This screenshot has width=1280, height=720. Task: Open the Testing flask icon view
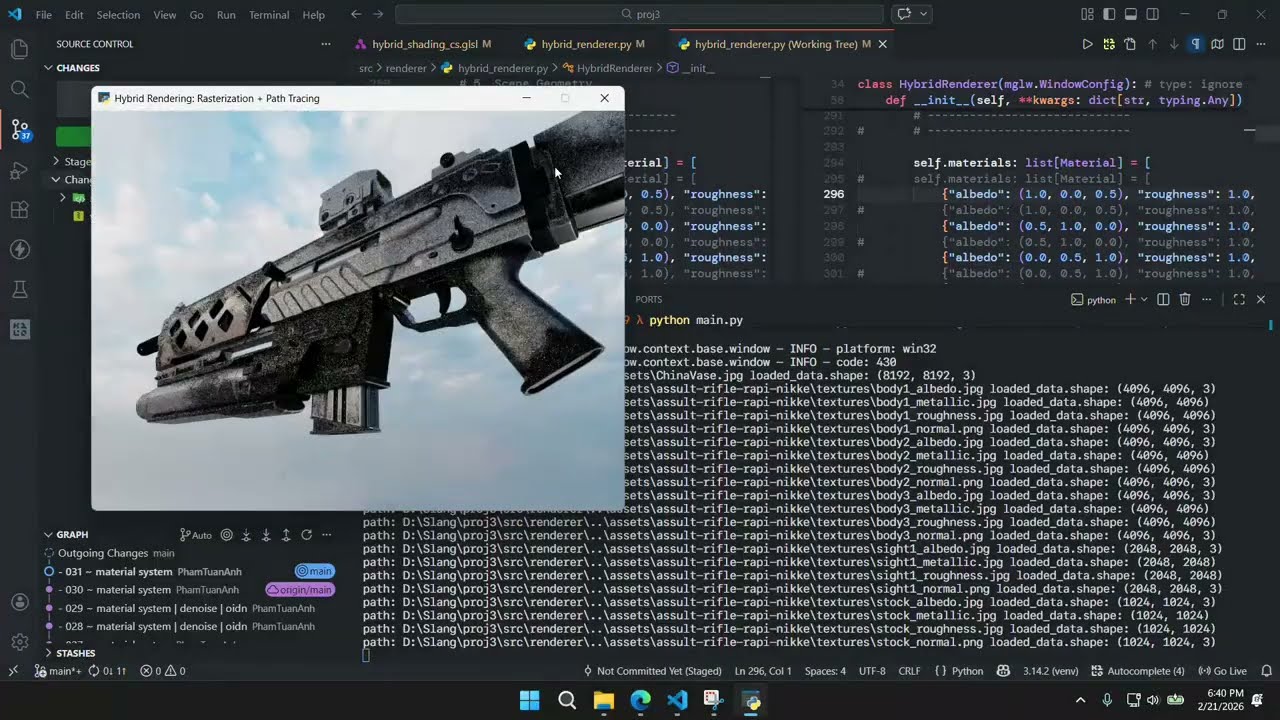(x=19, y=290)
